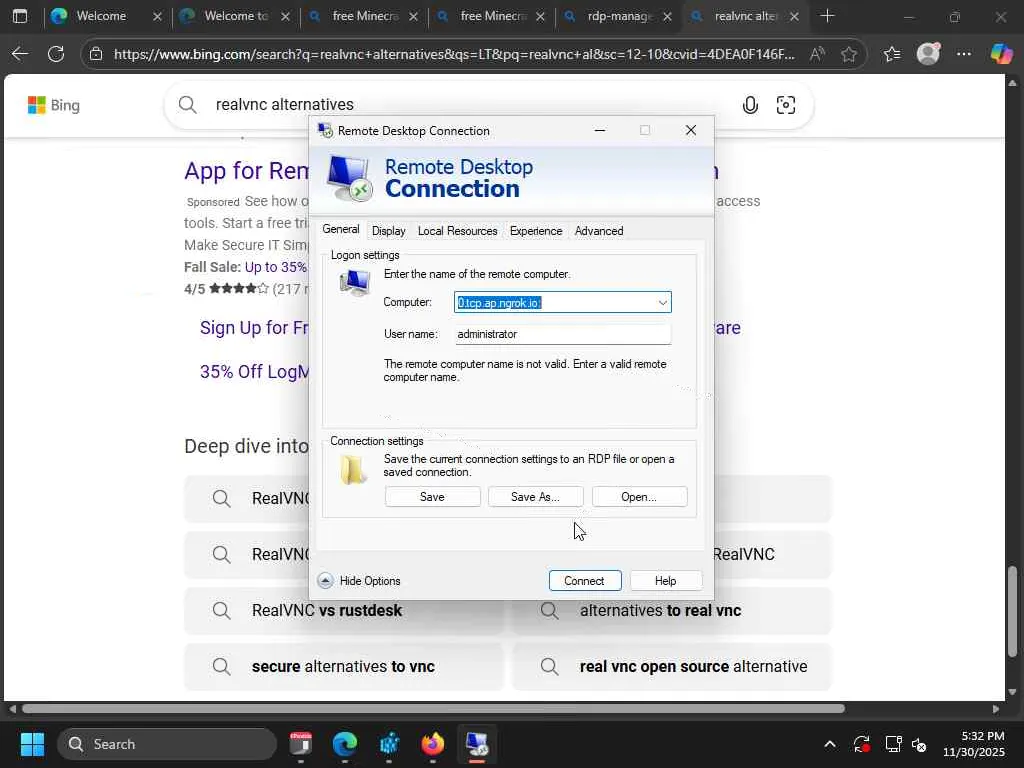Reload the Bing search page
The height and width of the screenshot is (768, 1024).
click(x=56, y=54)
